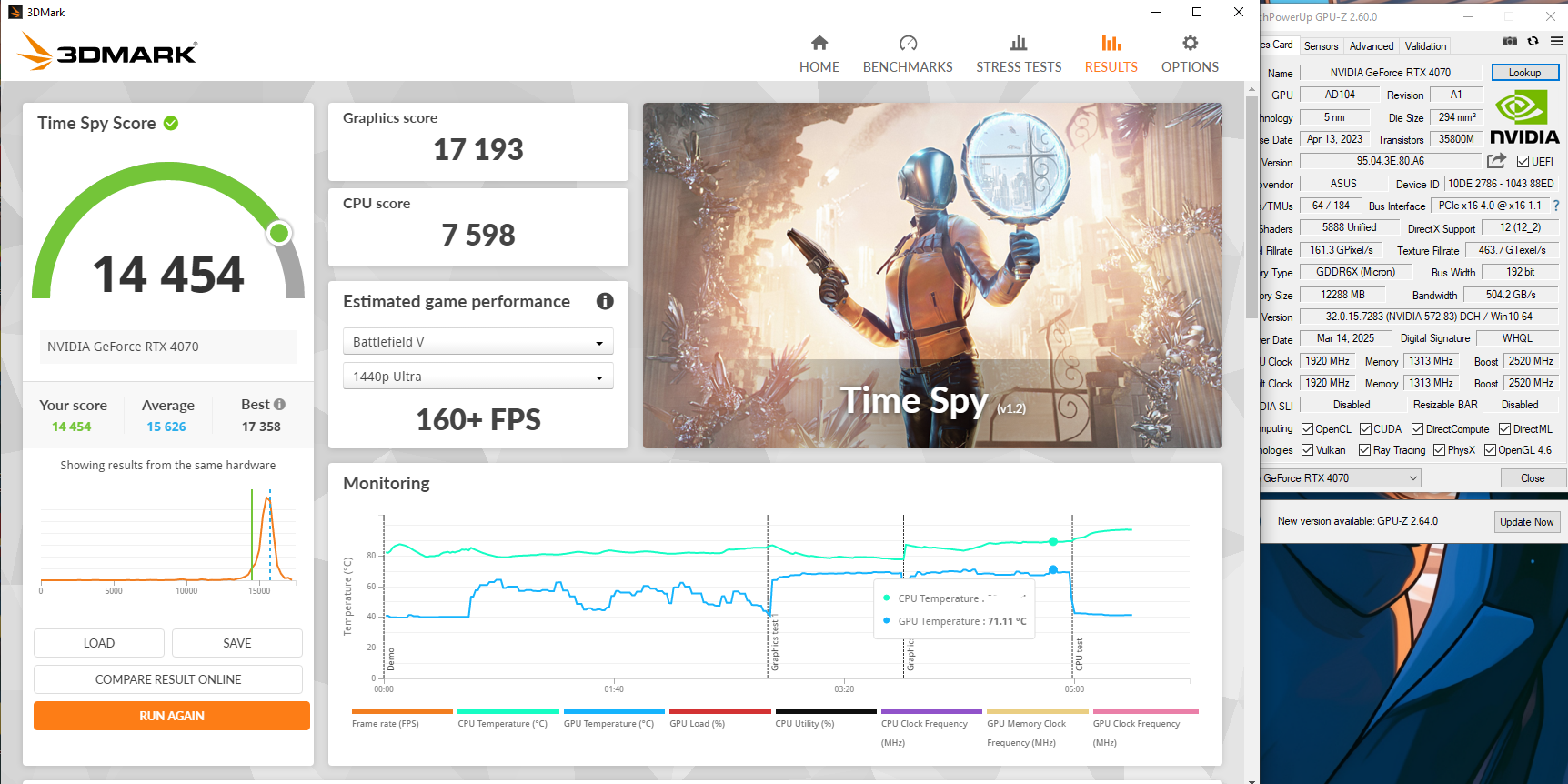
Task: Toggle the CPU Temperature legend swatch
Action: click(x=508, y=712)
